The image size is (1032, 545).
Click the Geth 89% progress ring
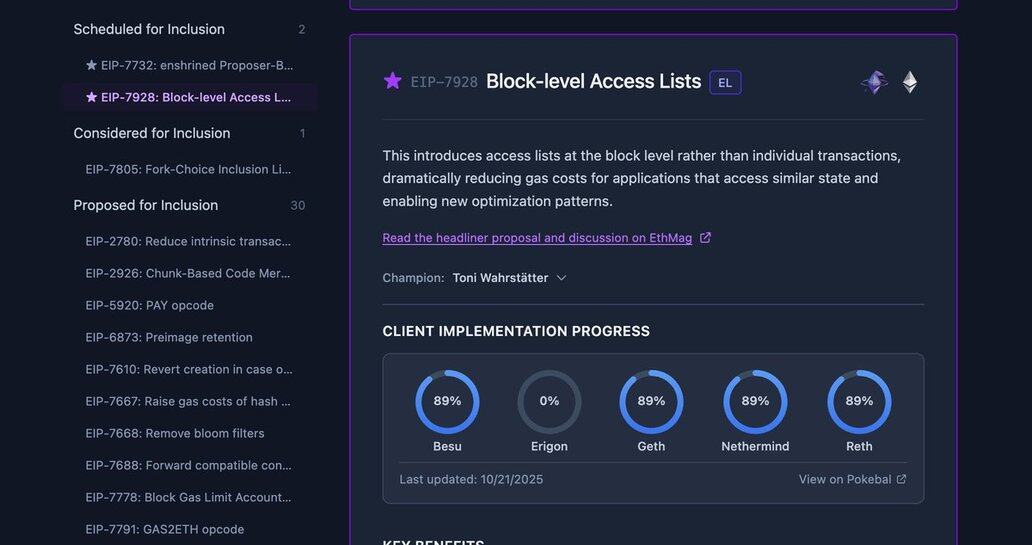(x=651, y=402)
